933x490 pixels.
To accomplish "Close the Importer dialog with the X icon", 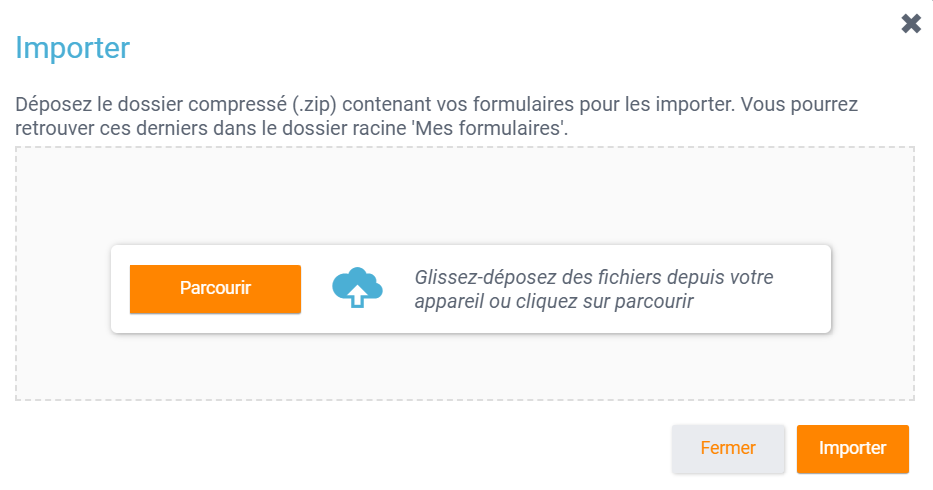I will point(911,24).
